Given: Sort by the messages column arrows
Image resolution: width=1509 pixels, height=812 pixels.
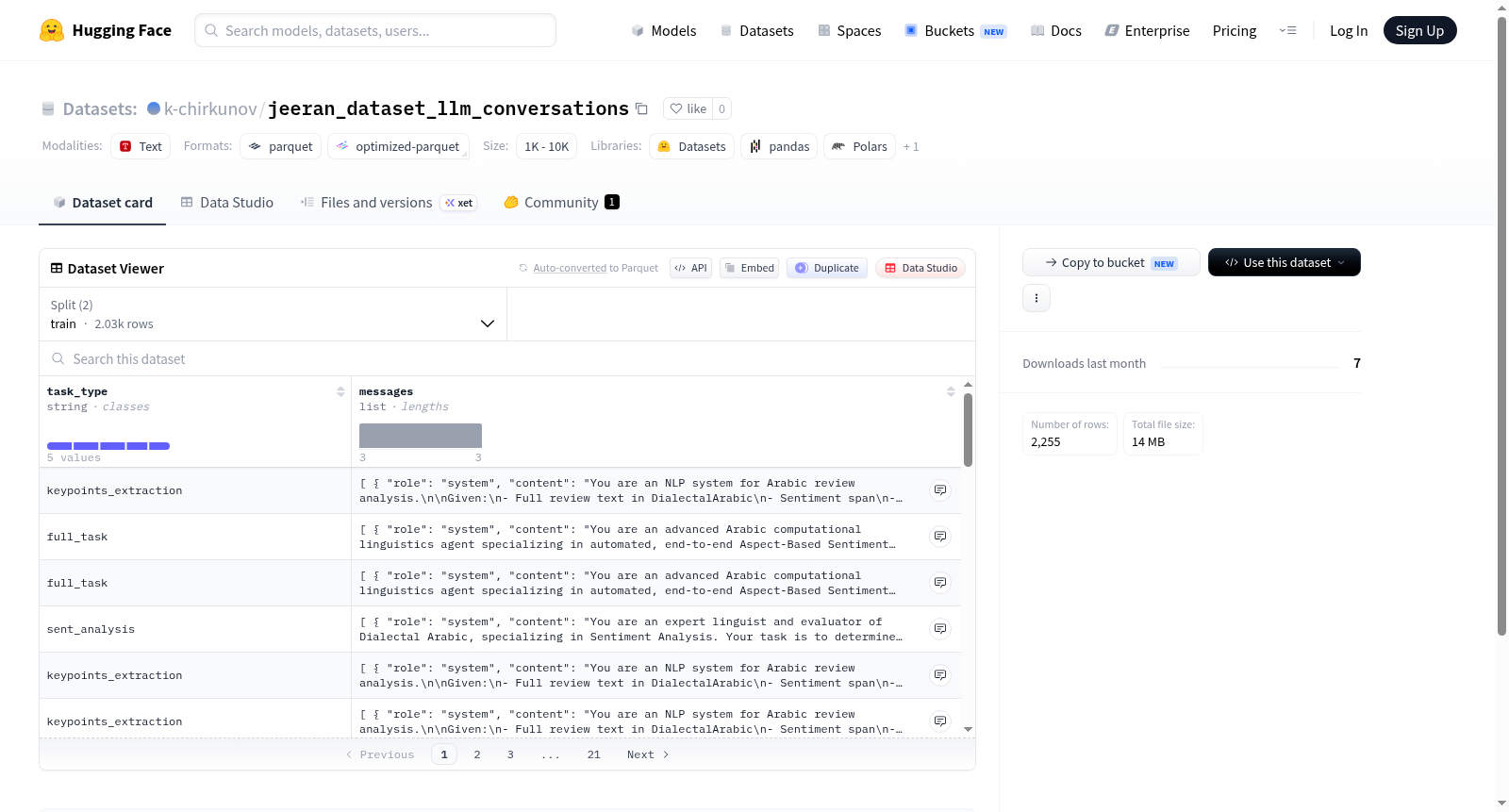Looking at the screenshot, I should [x=951, y=391].
